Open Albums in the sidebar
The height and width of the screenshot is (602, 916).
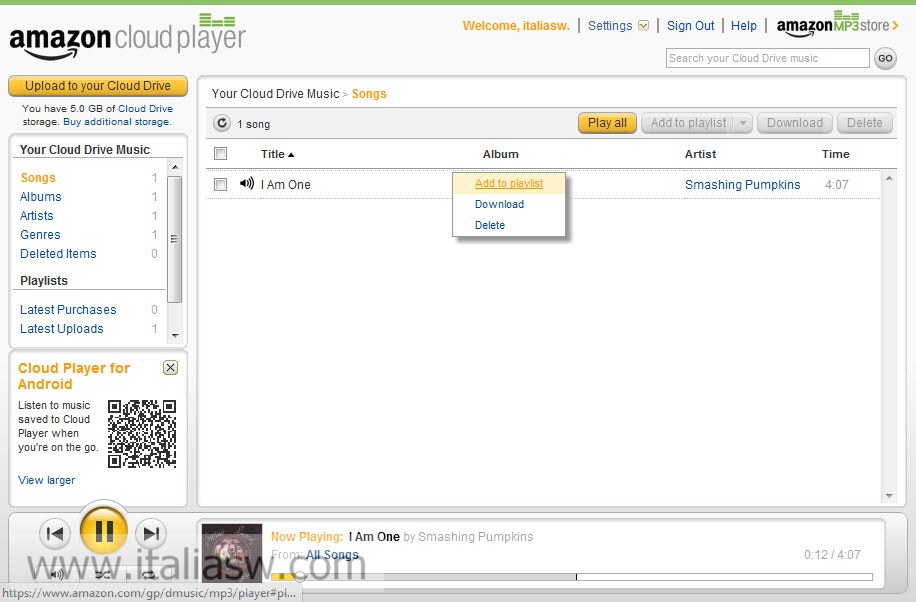[x=40, y=197]
